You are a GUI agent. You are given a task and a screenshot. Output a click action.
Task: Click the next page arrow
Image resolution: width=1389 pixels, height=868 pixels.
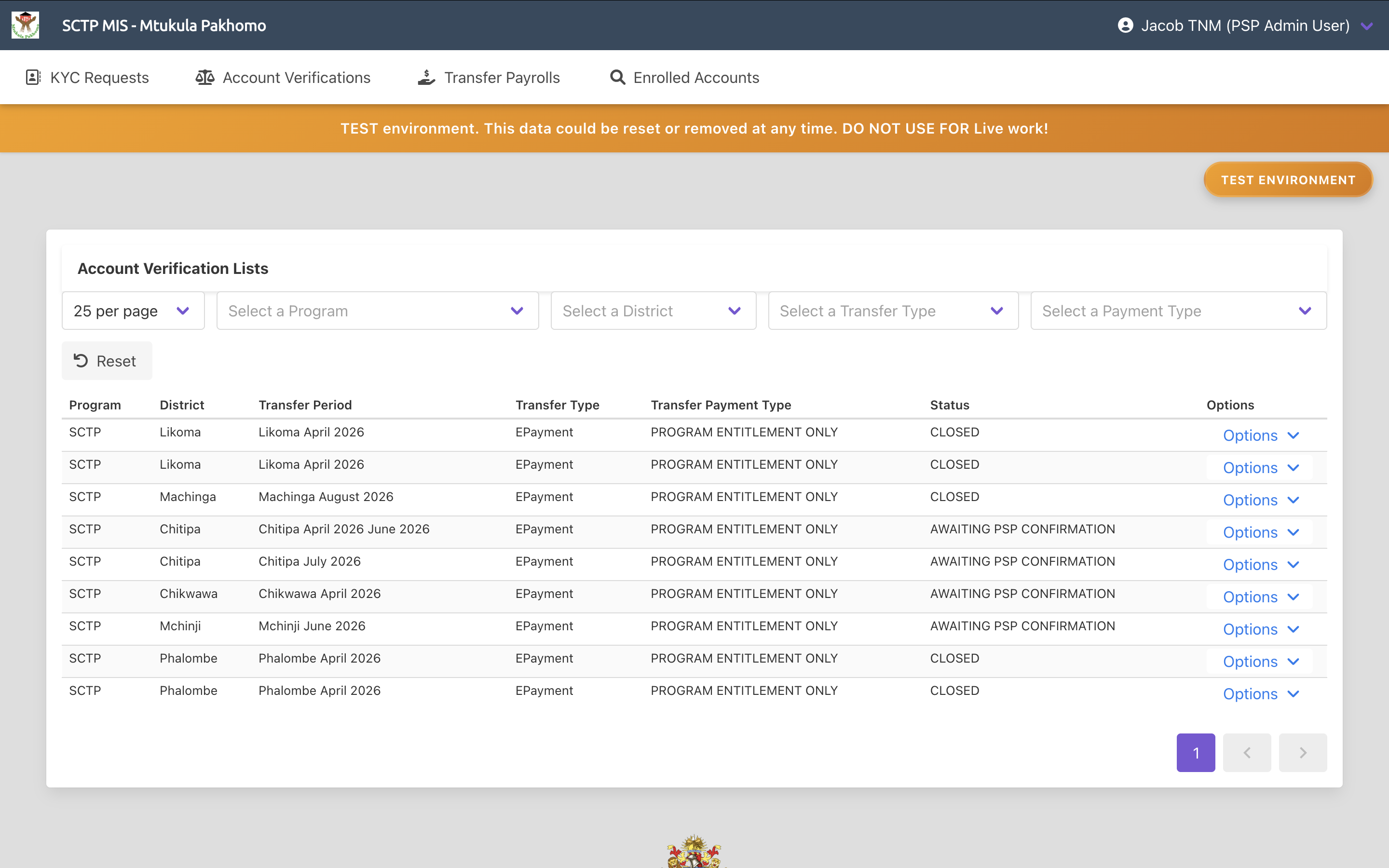[x=1303, y=752]
